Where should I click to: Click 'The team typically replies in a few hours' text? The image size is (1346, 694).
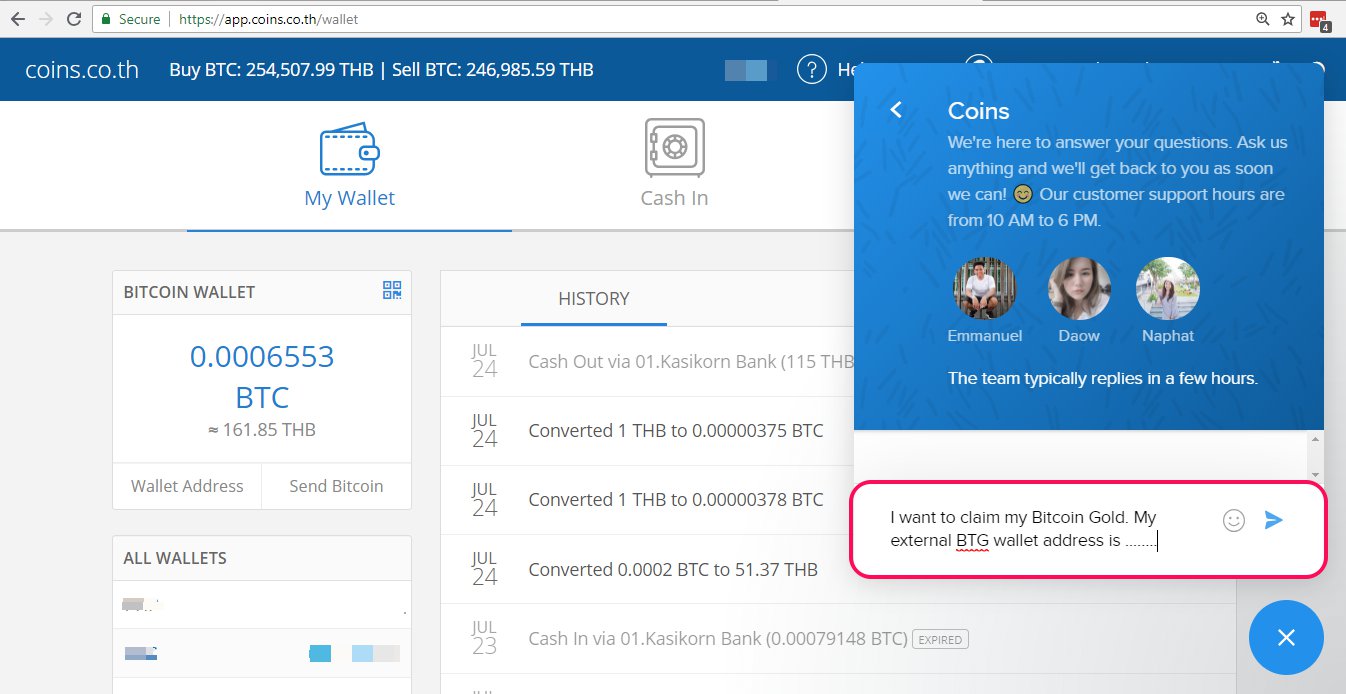click(1102, 379)
